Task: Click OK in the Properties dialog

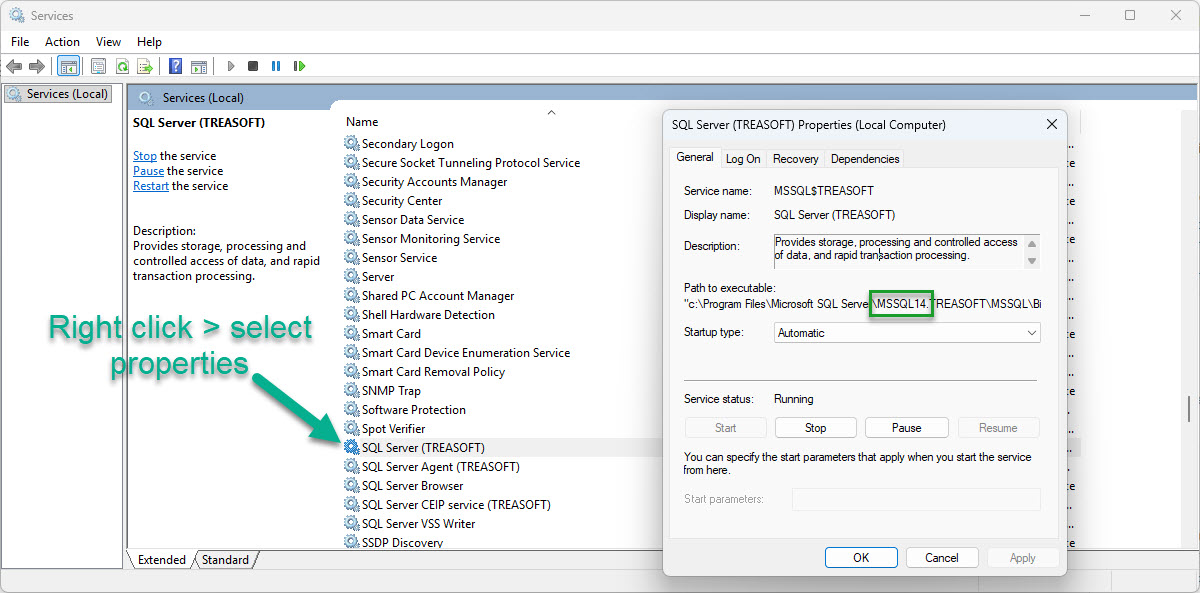Action: [860, 558]
